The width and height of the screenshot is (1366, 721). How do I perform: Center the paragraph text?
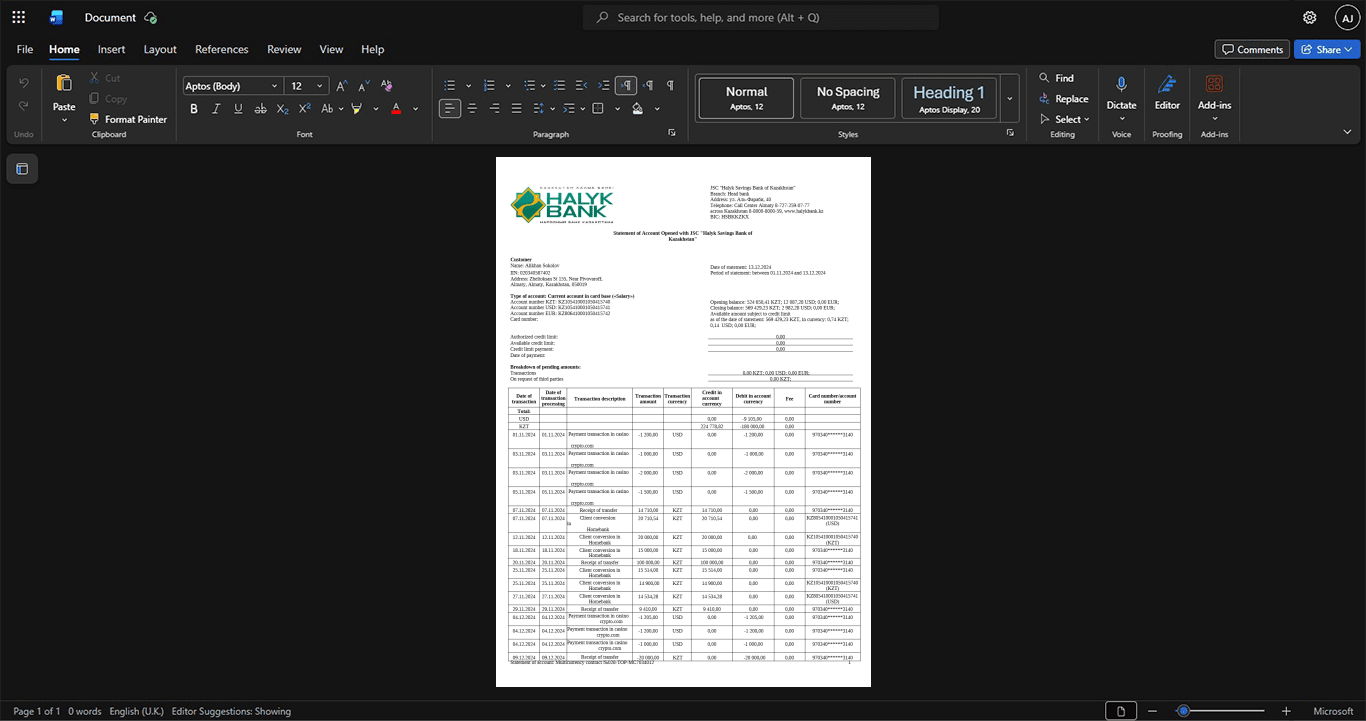click(472, 108)
